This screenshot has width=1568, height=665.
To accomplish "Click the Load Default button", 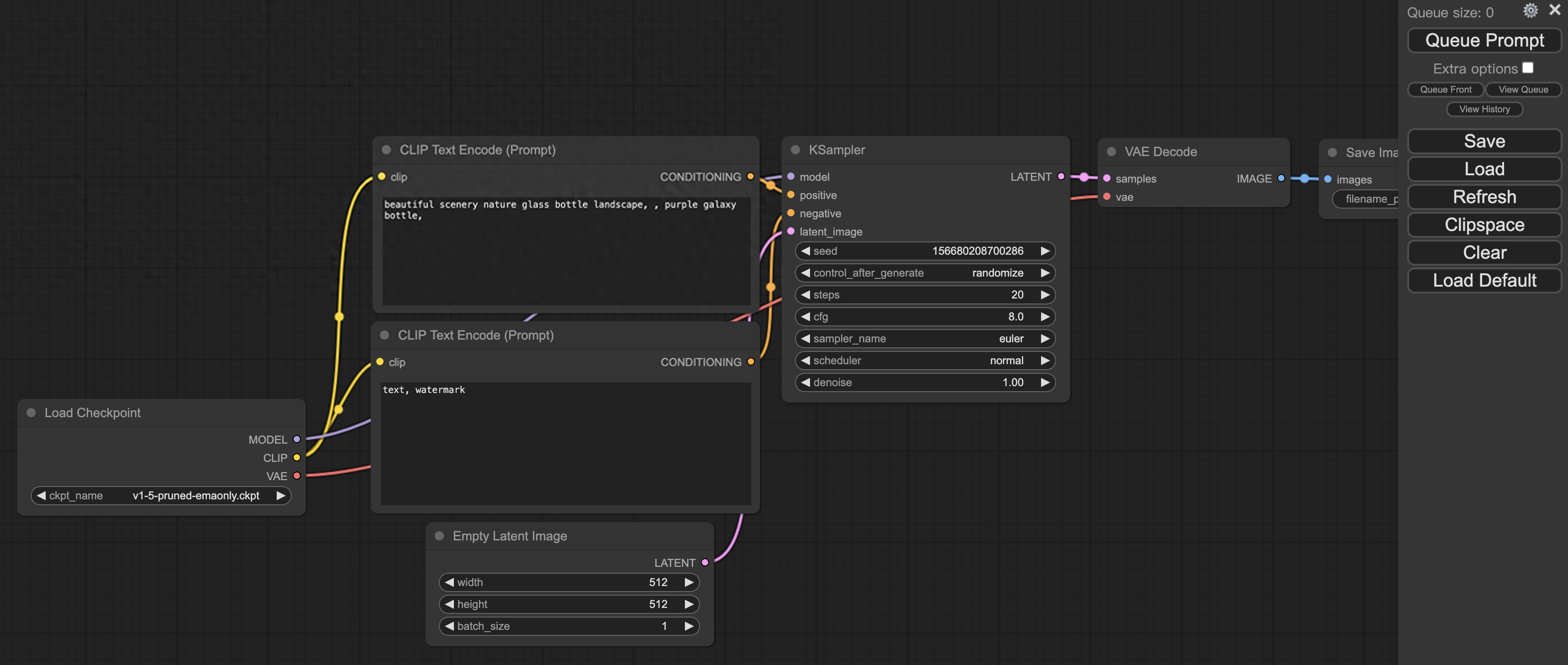I will click(x=1484, y=281).
